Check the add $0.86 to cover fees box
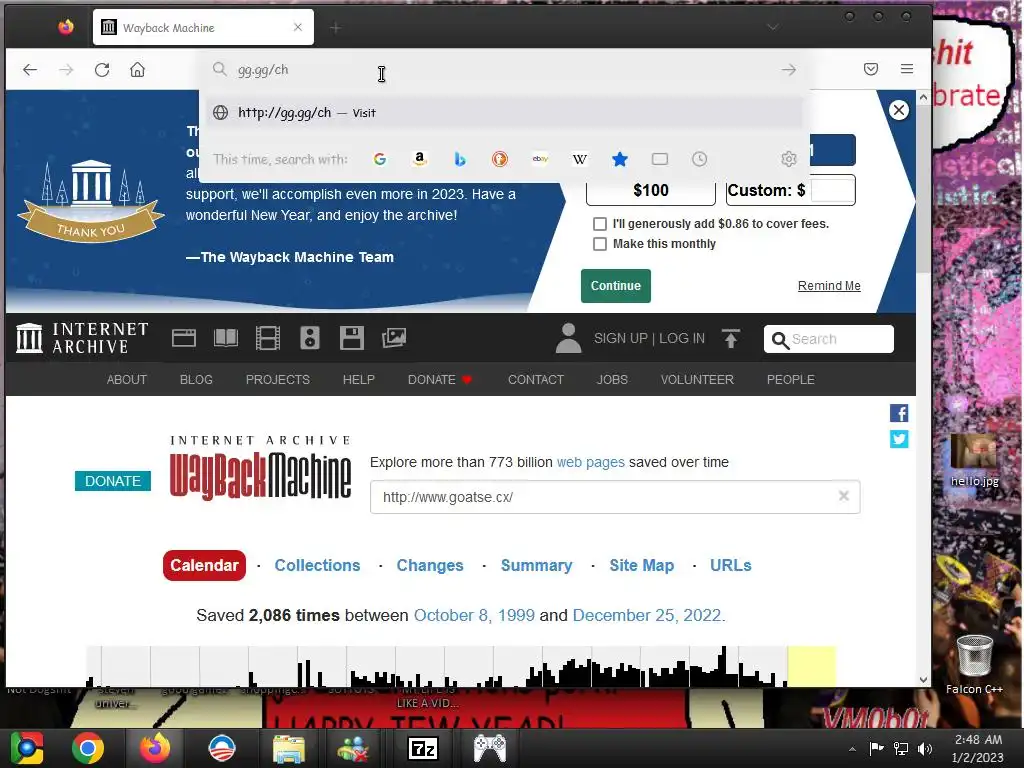Screen dimensions: 1024x768 coord(600,224)
